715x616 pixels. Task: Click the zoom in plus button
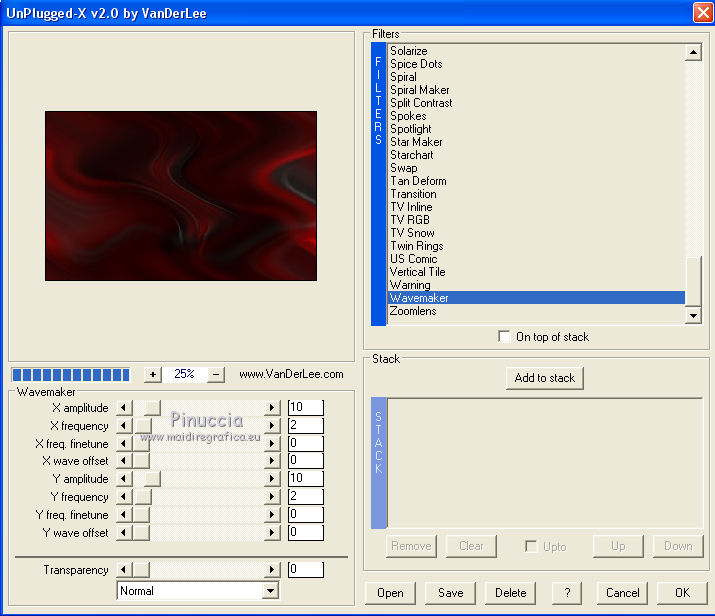pyautogui.click(x=153, y=375)
